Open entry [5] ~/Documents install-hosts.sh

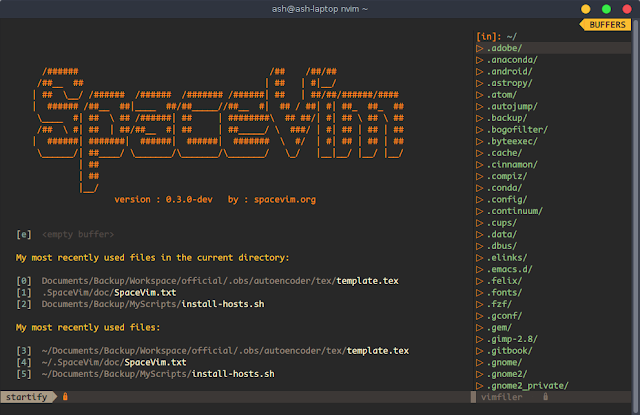point(145,374)
